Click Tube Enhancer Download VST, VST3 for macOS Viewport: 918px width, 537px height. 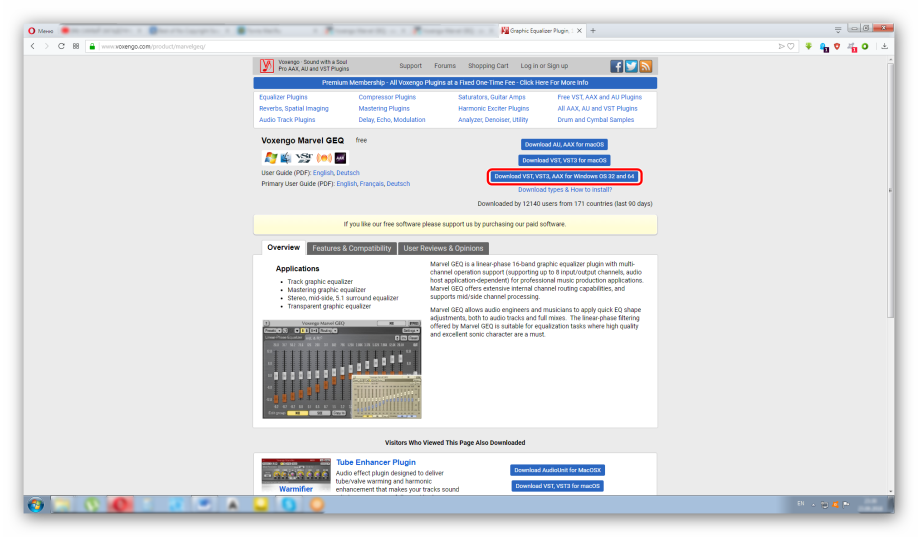557,486
